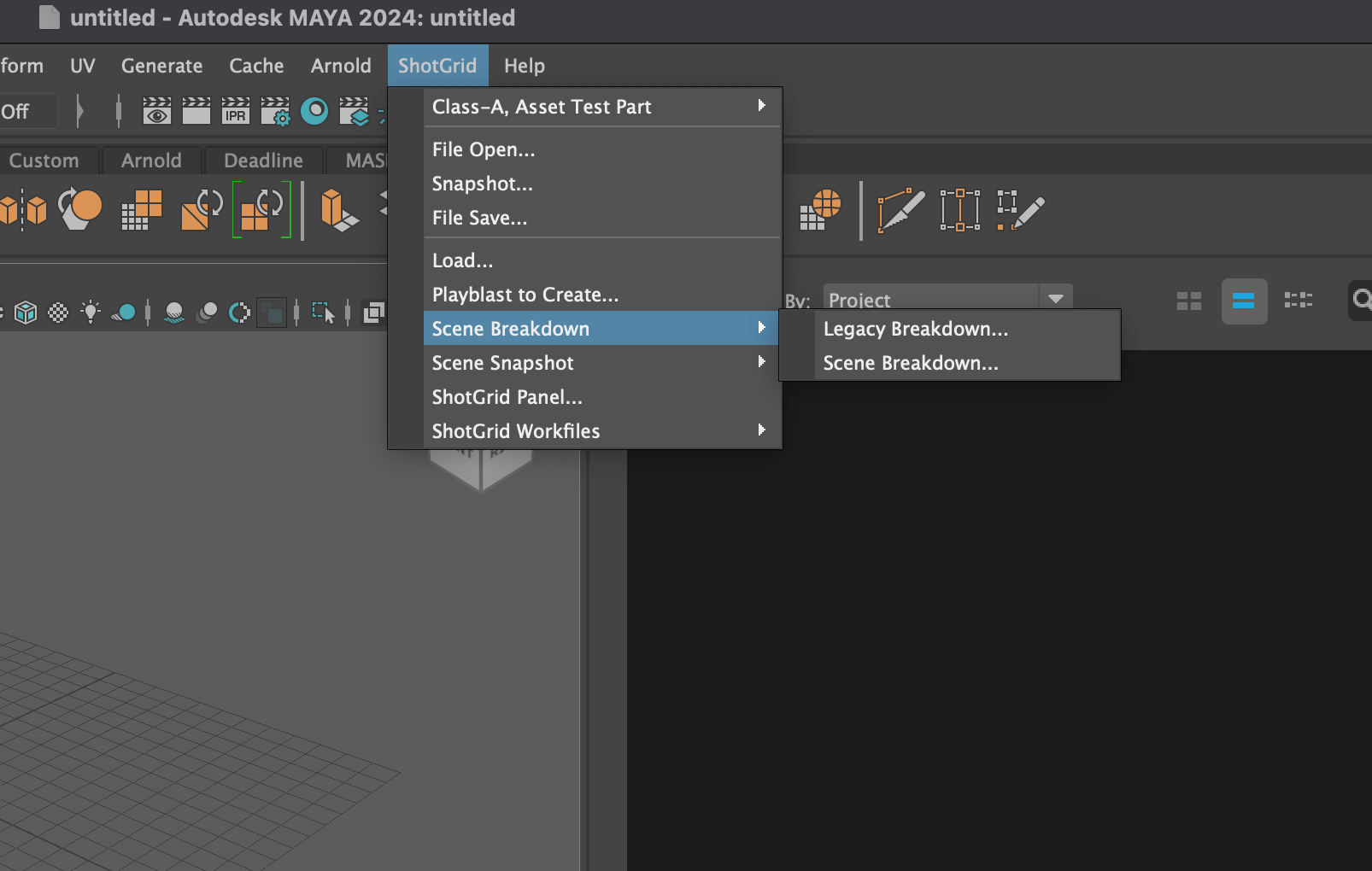The height and width of the screenshot is (871, 1372).
Task: Toggle motion blur icon with double sphere
Action: click(207, 313)
